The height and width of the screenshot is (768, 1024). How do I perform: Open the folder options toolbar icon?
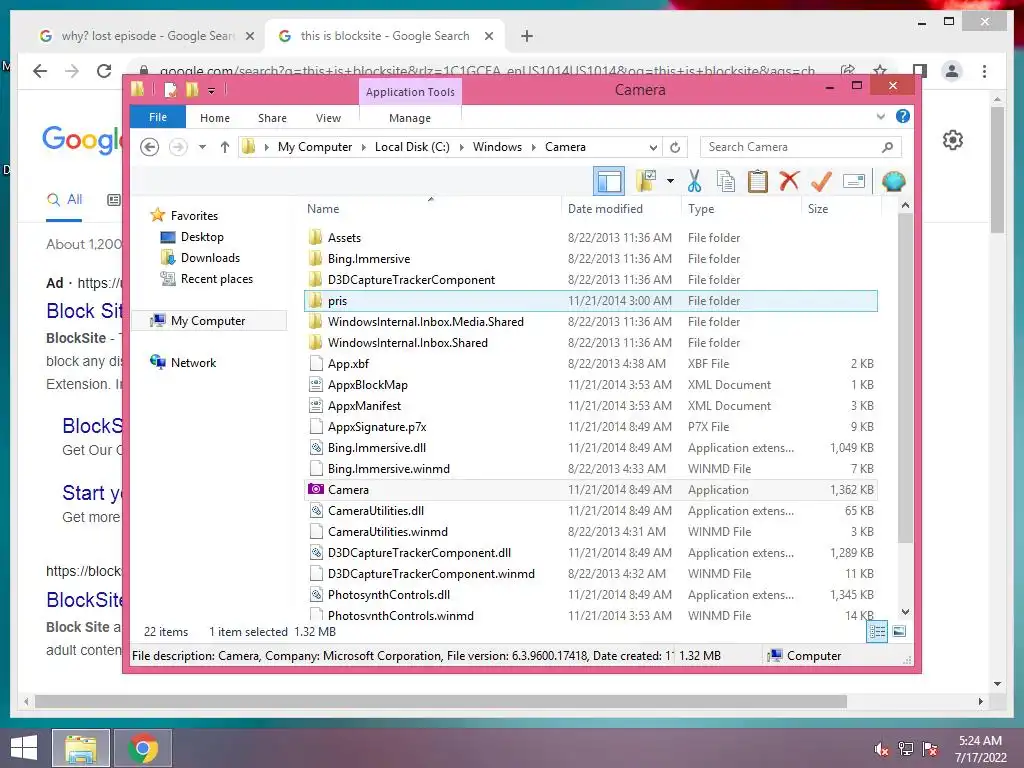pos(646,181)
